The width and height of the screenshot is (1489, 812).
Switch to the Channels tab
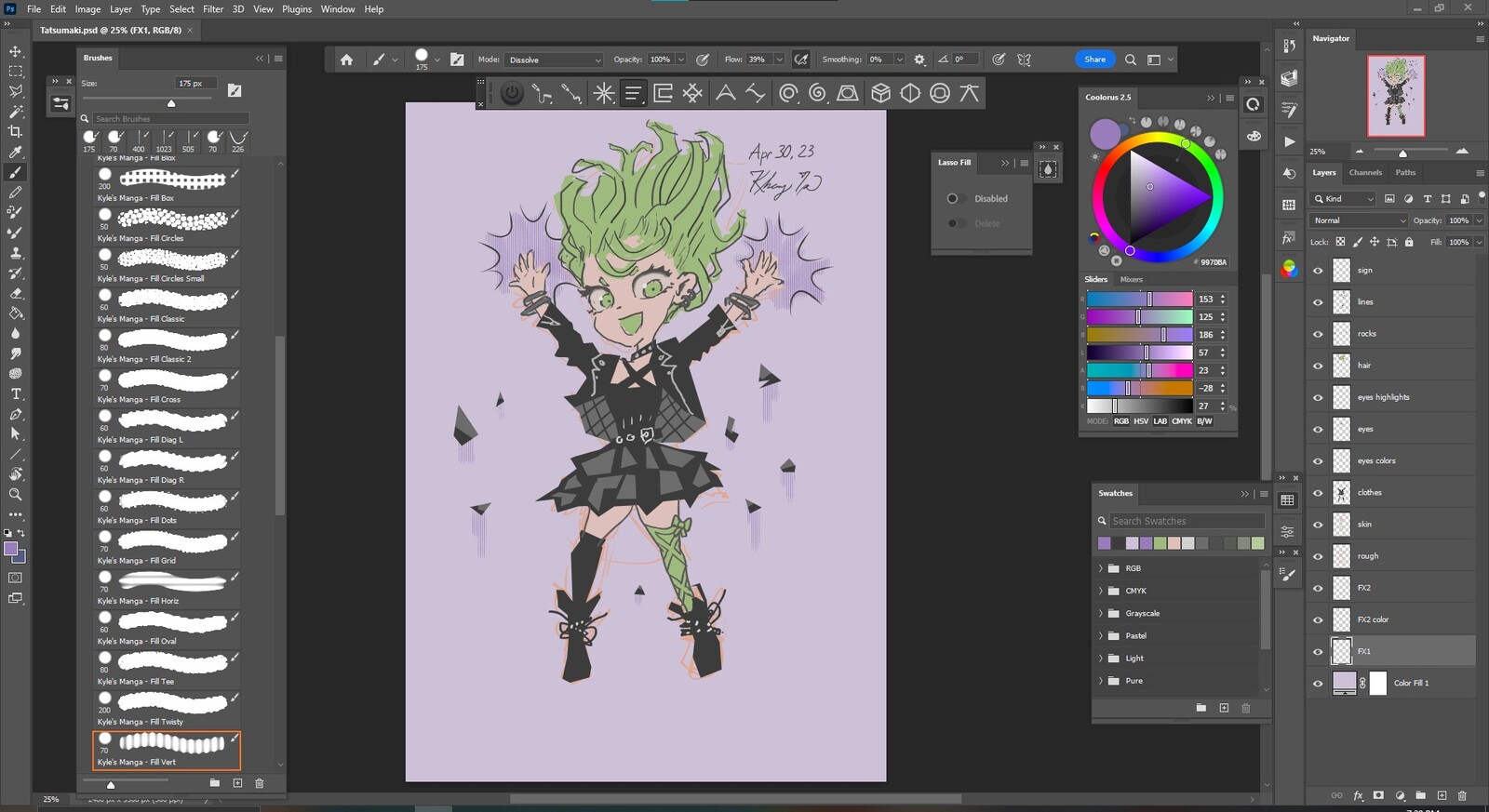point(1365,172)
